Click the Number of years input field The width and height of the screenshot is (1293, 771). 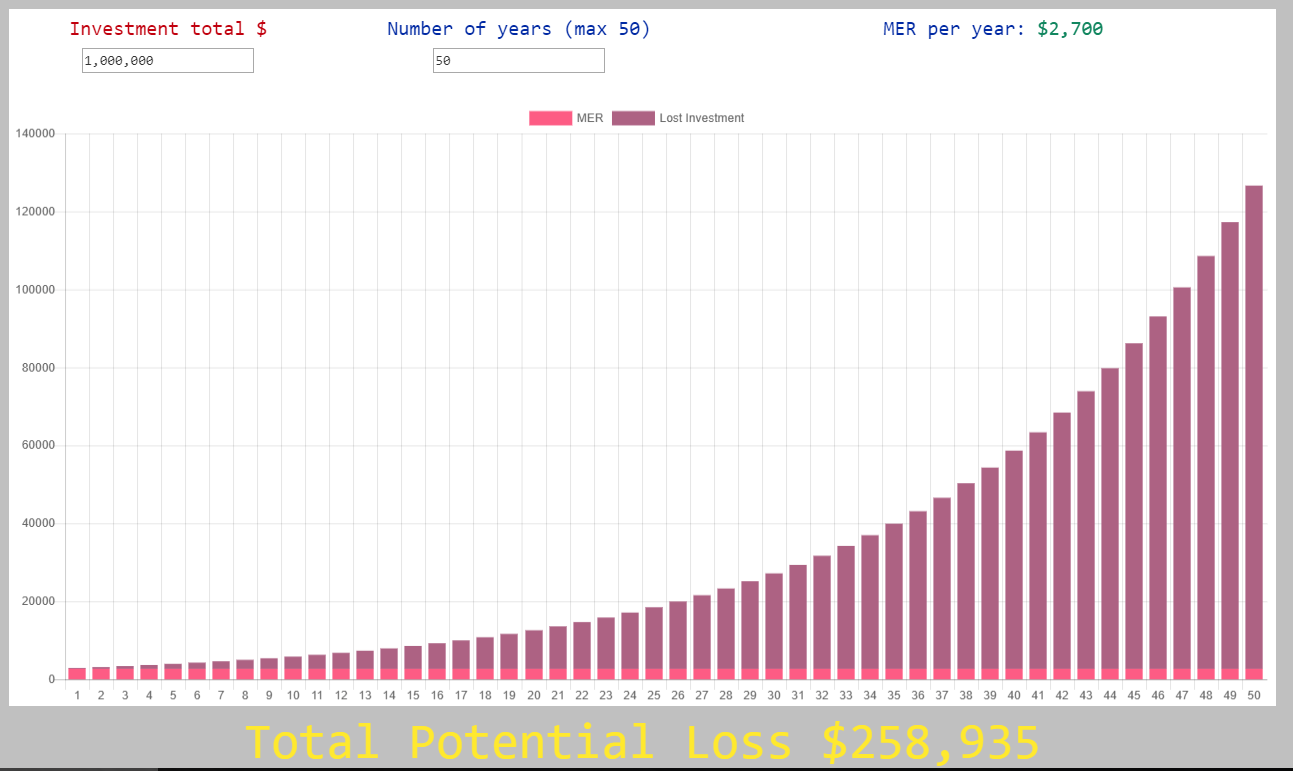519,61
